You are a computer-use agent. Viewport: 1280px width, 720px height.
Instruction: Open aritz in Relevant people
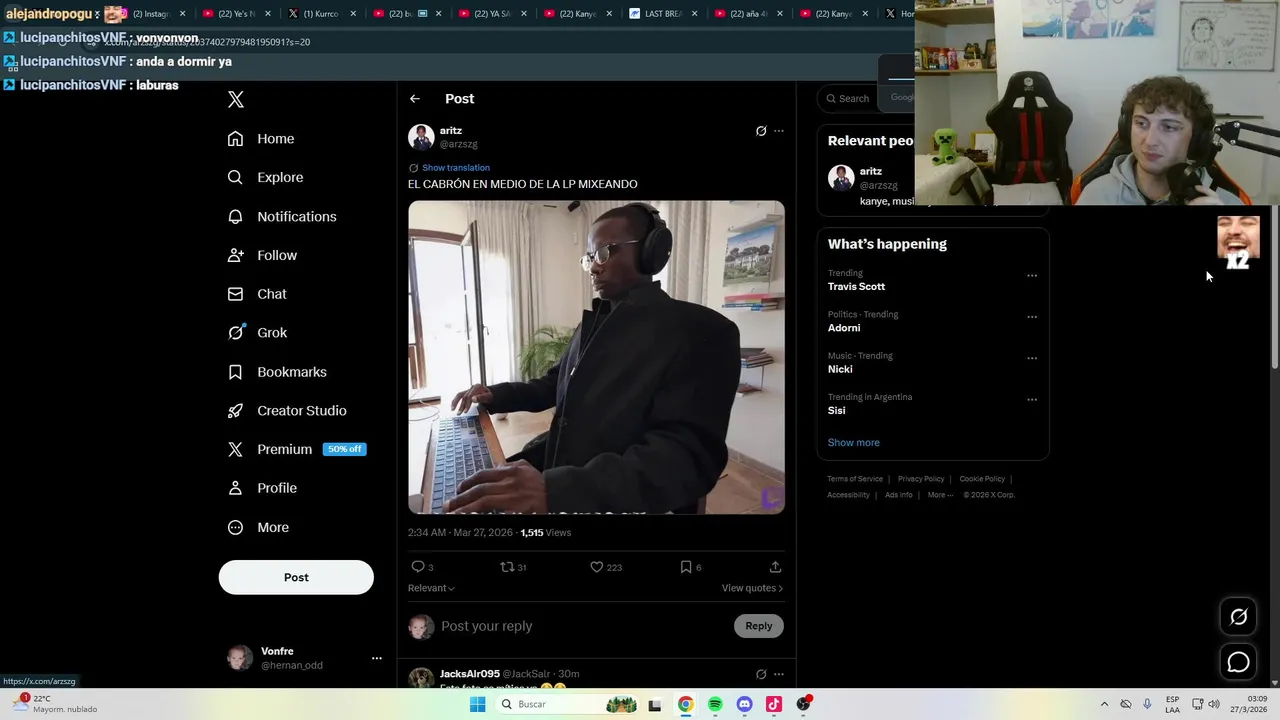(x=871, y=171)
